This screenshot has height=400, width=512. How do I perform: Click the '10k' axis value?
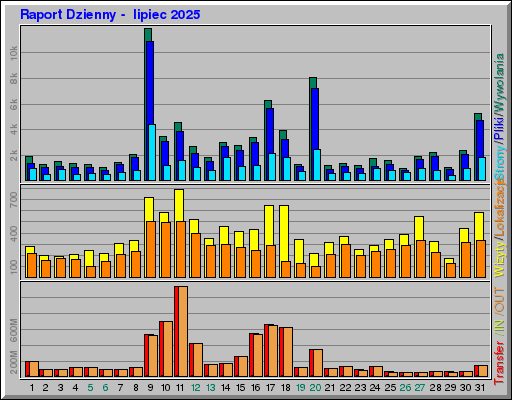pos(13,53)
